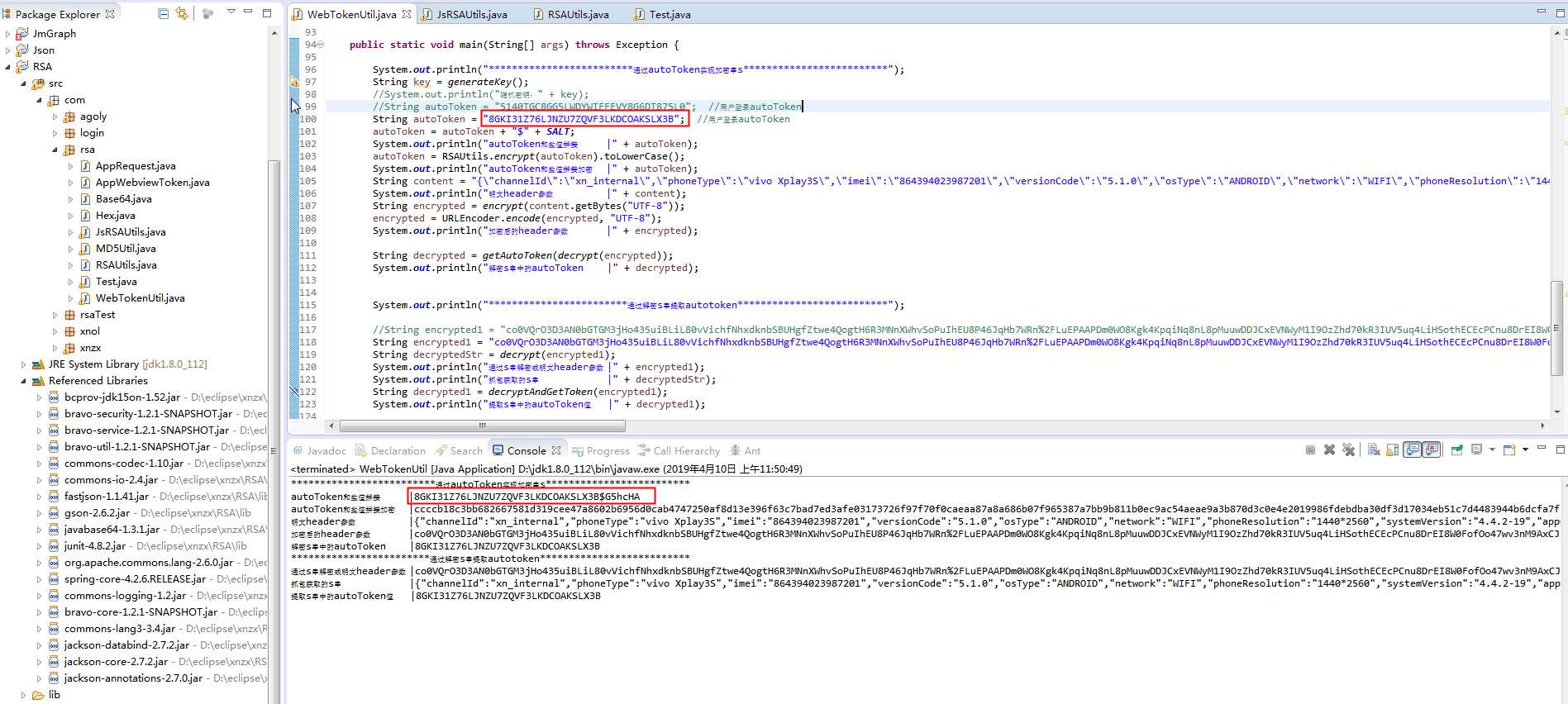
Task: Open the Display Selected Console dropdown
Action: pyautogui.click(x=1492, y=450)
